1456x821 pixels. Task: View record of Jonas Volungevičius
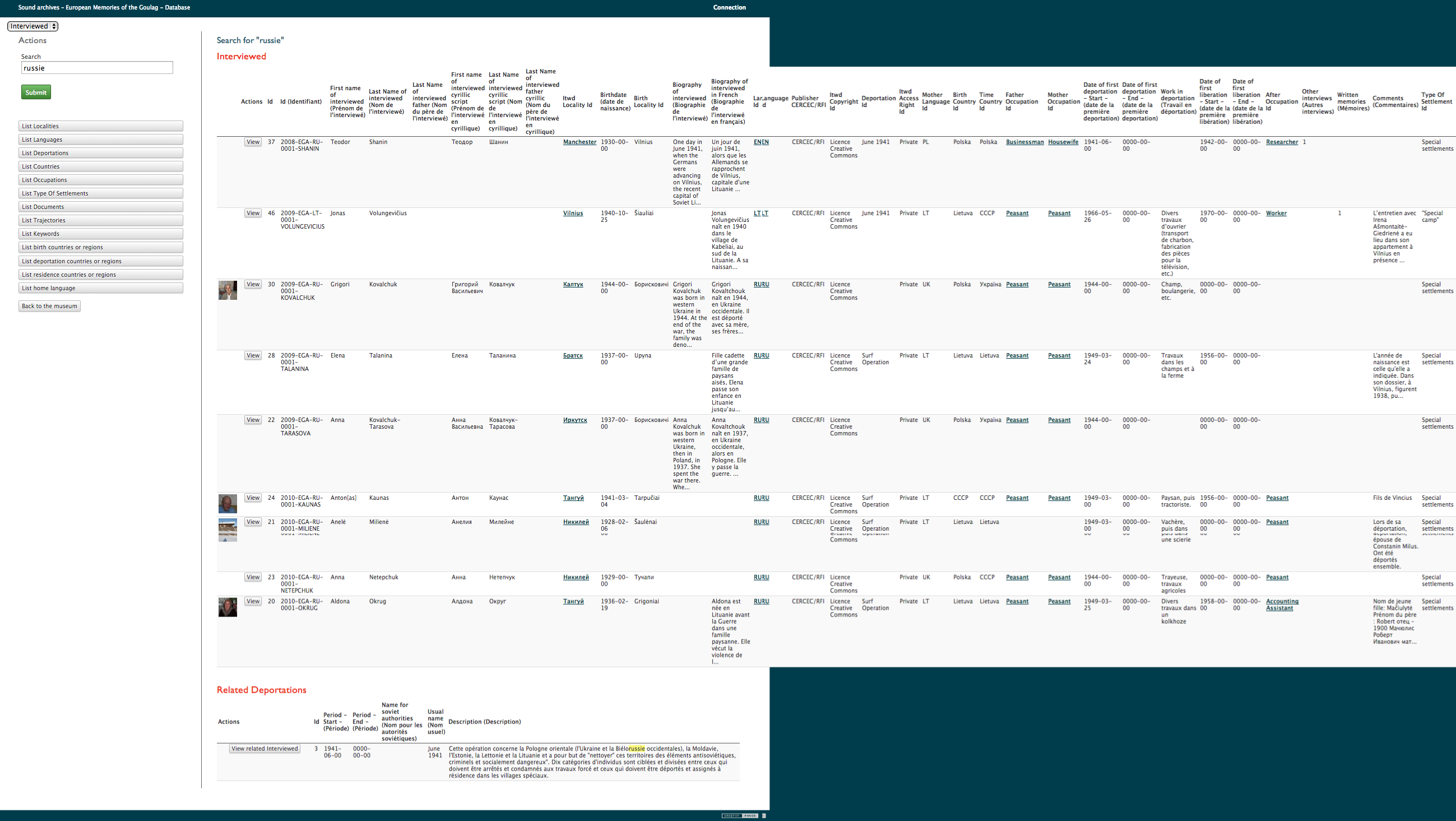[x=253, y=214]
